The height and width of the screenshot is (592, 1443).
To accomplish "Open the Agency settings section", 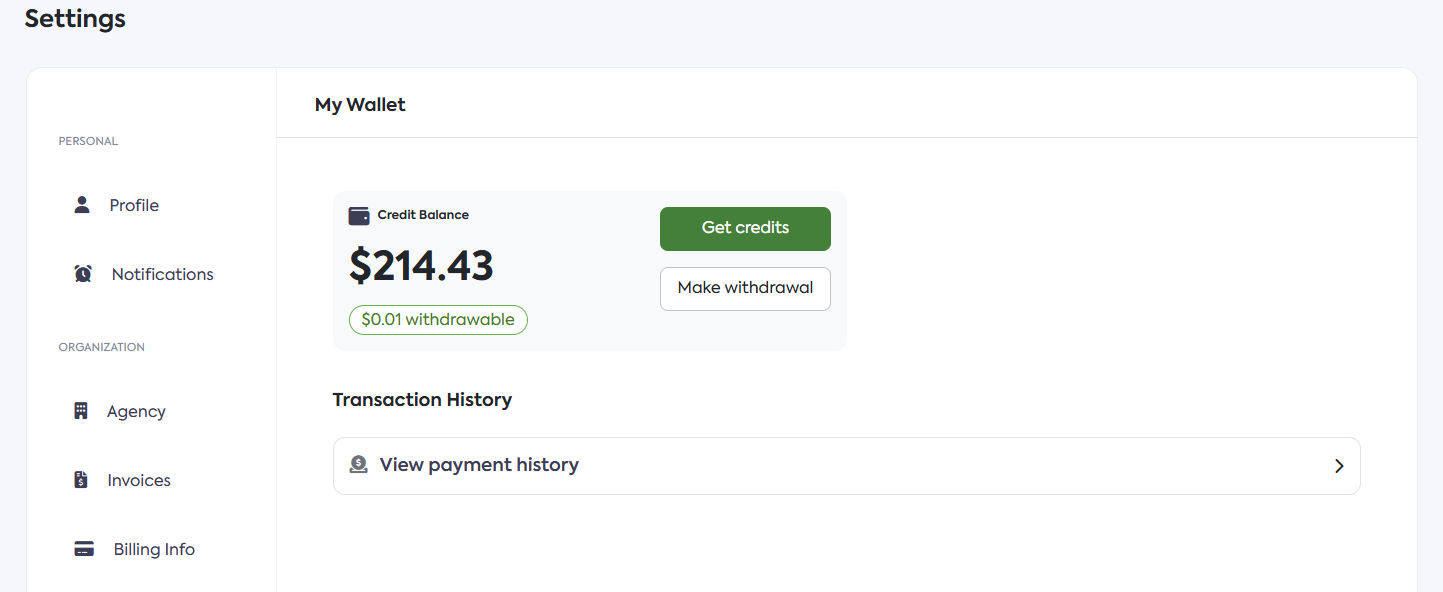I will coord(136,411).
